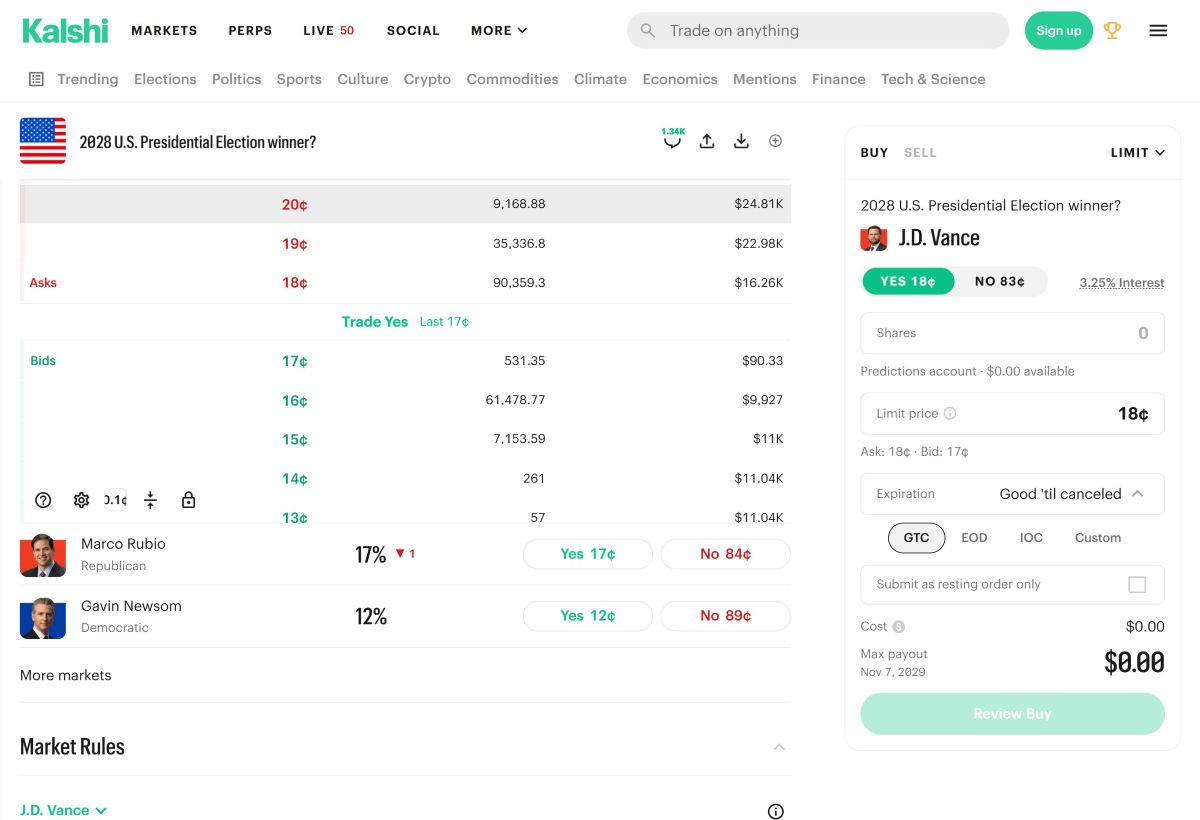1200x820 pixels.
Task: Click the search magnifier icon
Action: click(x=648, y=31)
